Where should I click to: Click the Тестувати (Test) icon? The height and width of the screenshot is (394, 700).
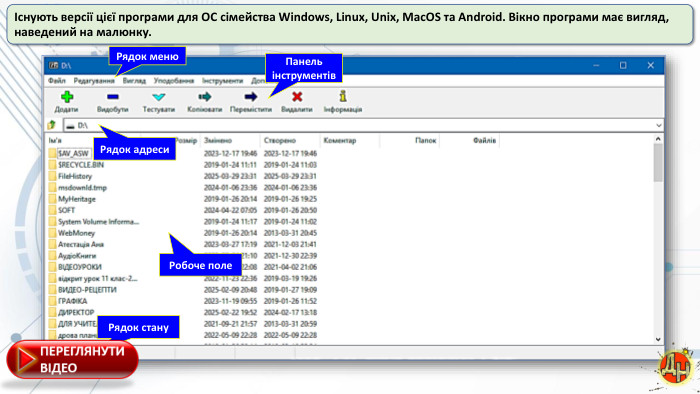pyautogui.click(x=158, y=97)
